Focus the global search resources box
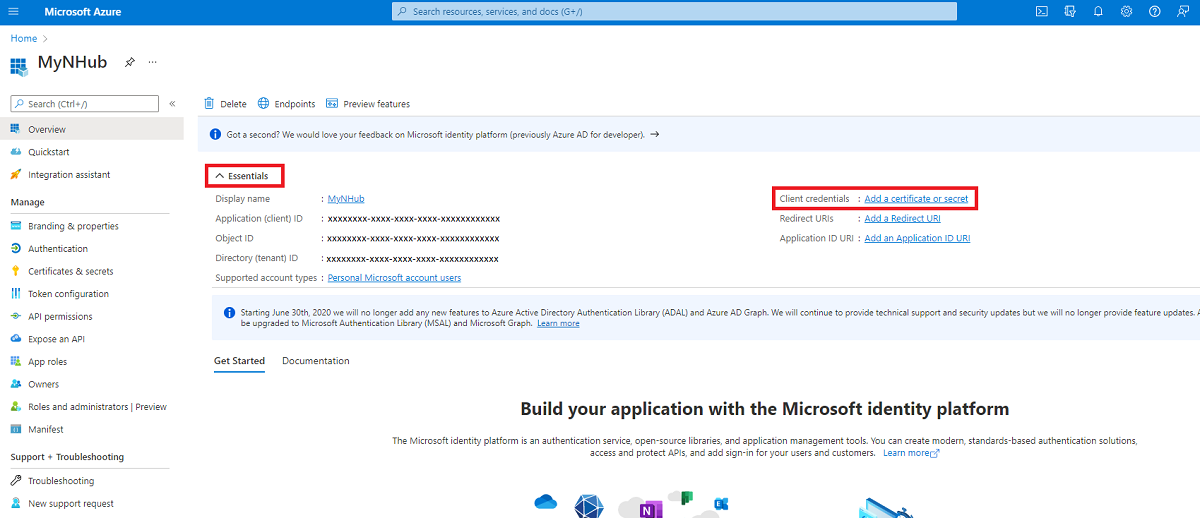This screenshot has width=1200, height=518. click(x=674, y=11)
